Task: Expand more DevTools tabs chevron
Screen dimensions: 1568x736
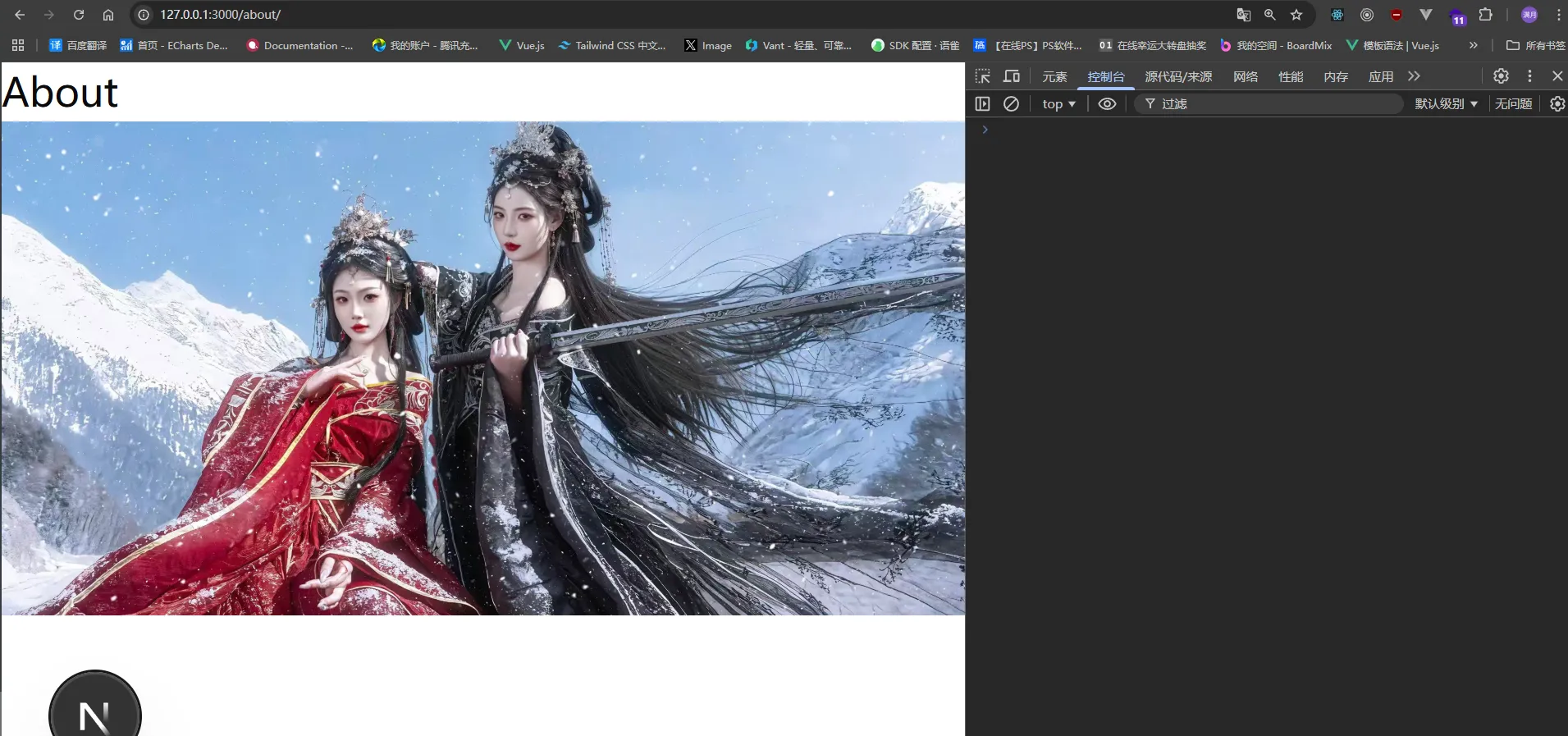Action: coord(1414,76)
